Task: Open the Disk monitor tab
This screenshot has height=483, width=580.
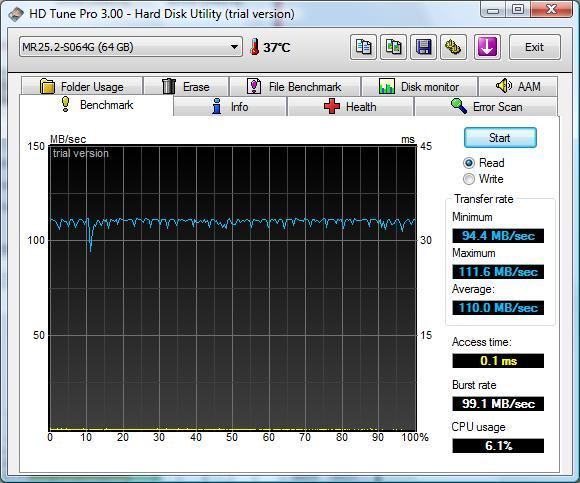Action: pos(419,87)
